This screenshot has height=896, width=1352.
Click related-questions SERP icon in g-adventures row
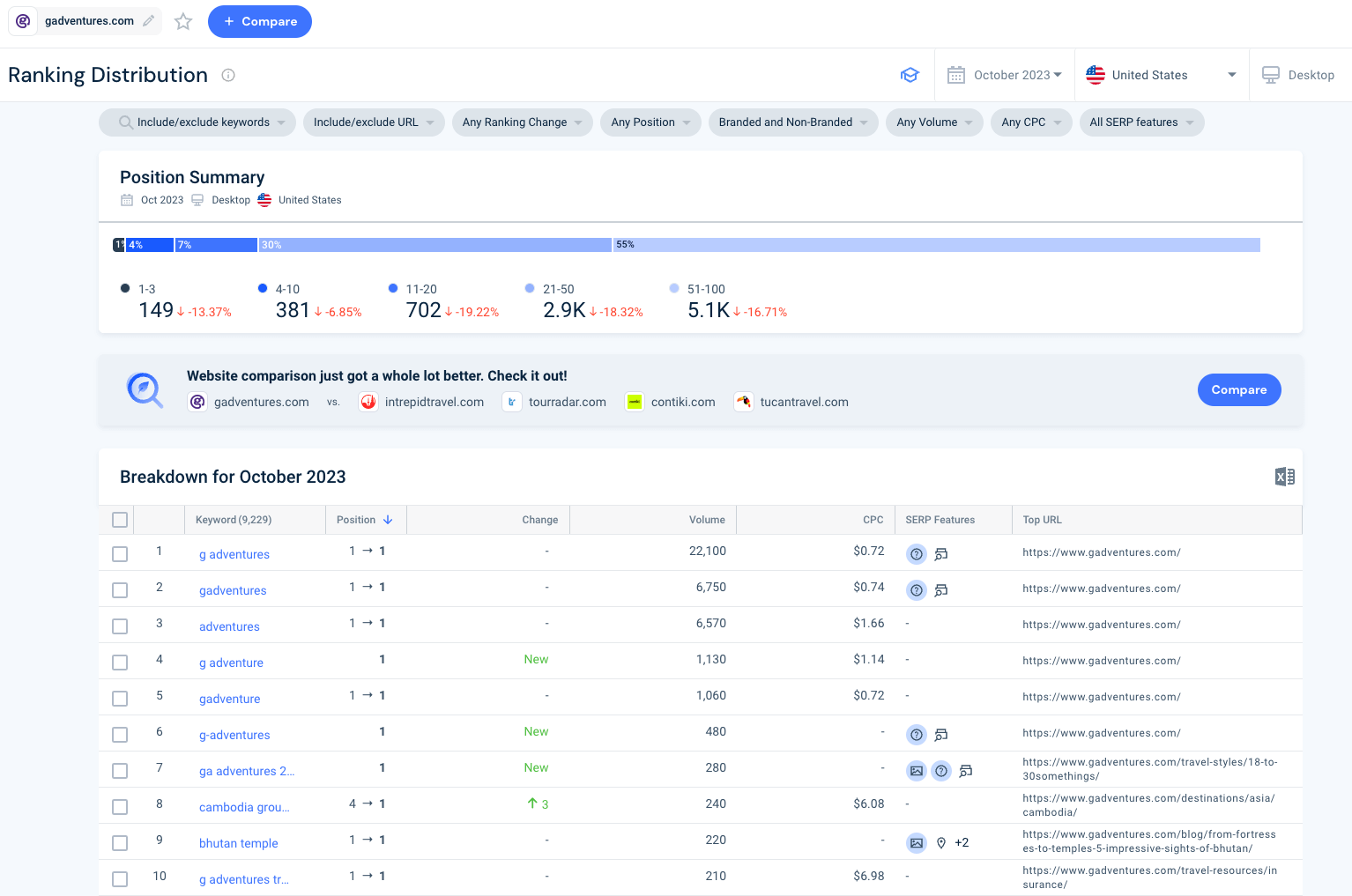(917, 735)
